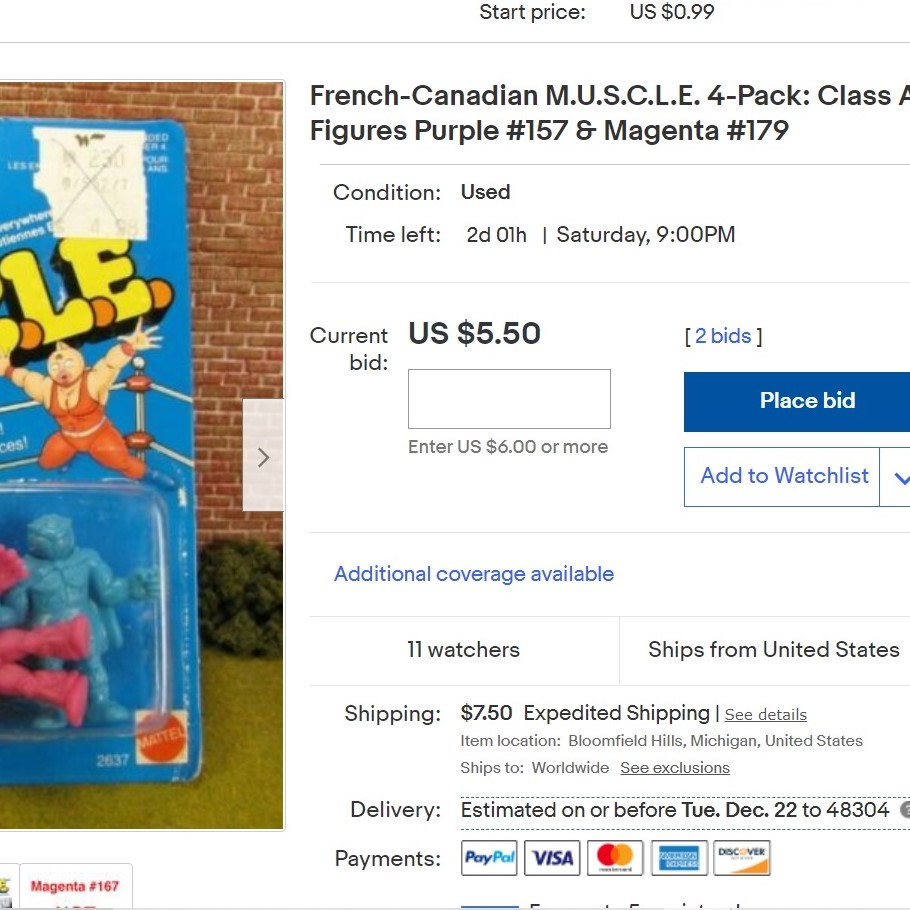Click the 11 watchers count
This screenshot has width=910, height=910.
[x=463, y=649]
